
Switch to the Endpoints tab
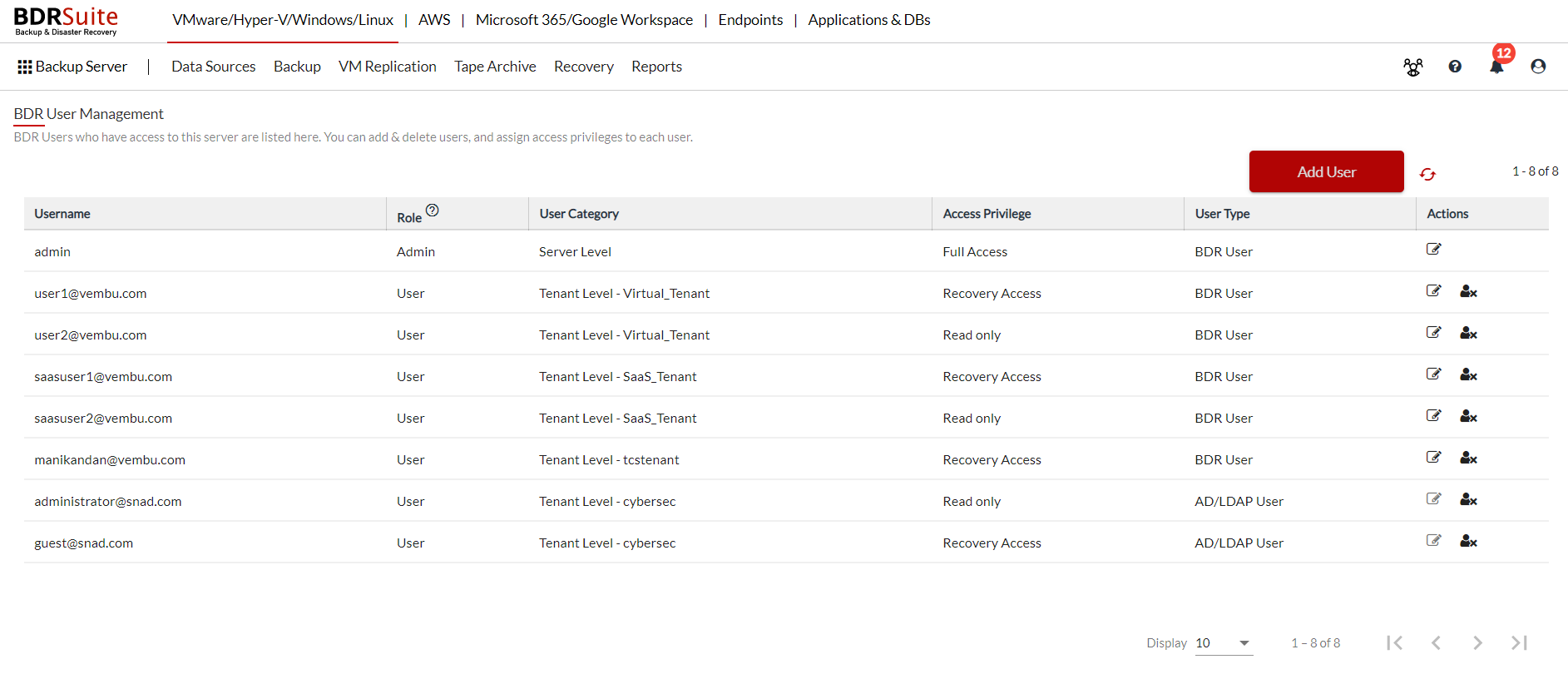tap(750, 20)
